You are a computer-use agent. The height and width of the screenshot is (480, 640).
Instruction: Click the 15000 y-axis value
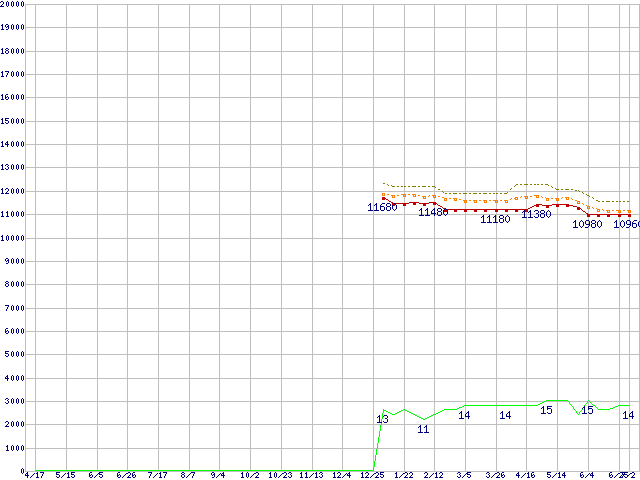tap(13, 121)
